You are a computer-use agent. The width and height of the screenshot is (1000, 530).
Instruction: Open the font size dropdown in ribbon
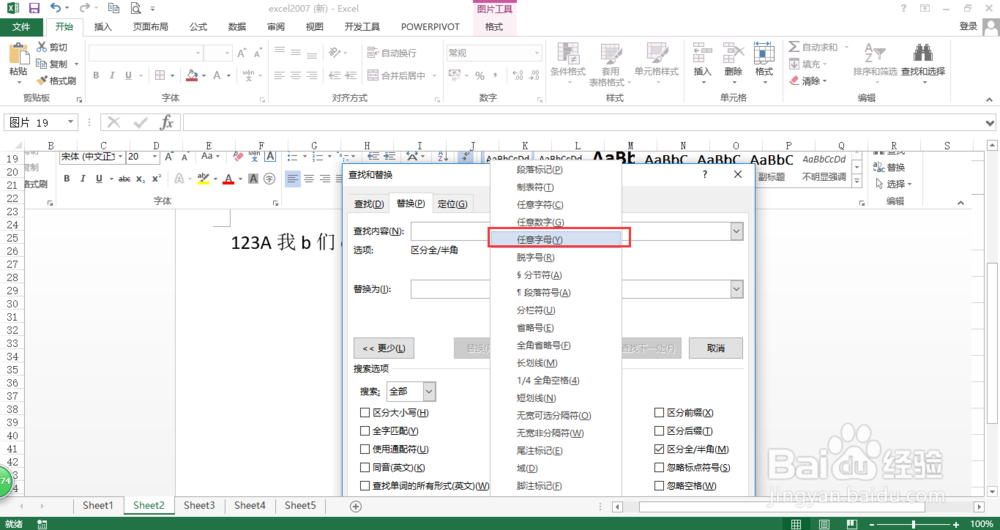pos(227,53)
